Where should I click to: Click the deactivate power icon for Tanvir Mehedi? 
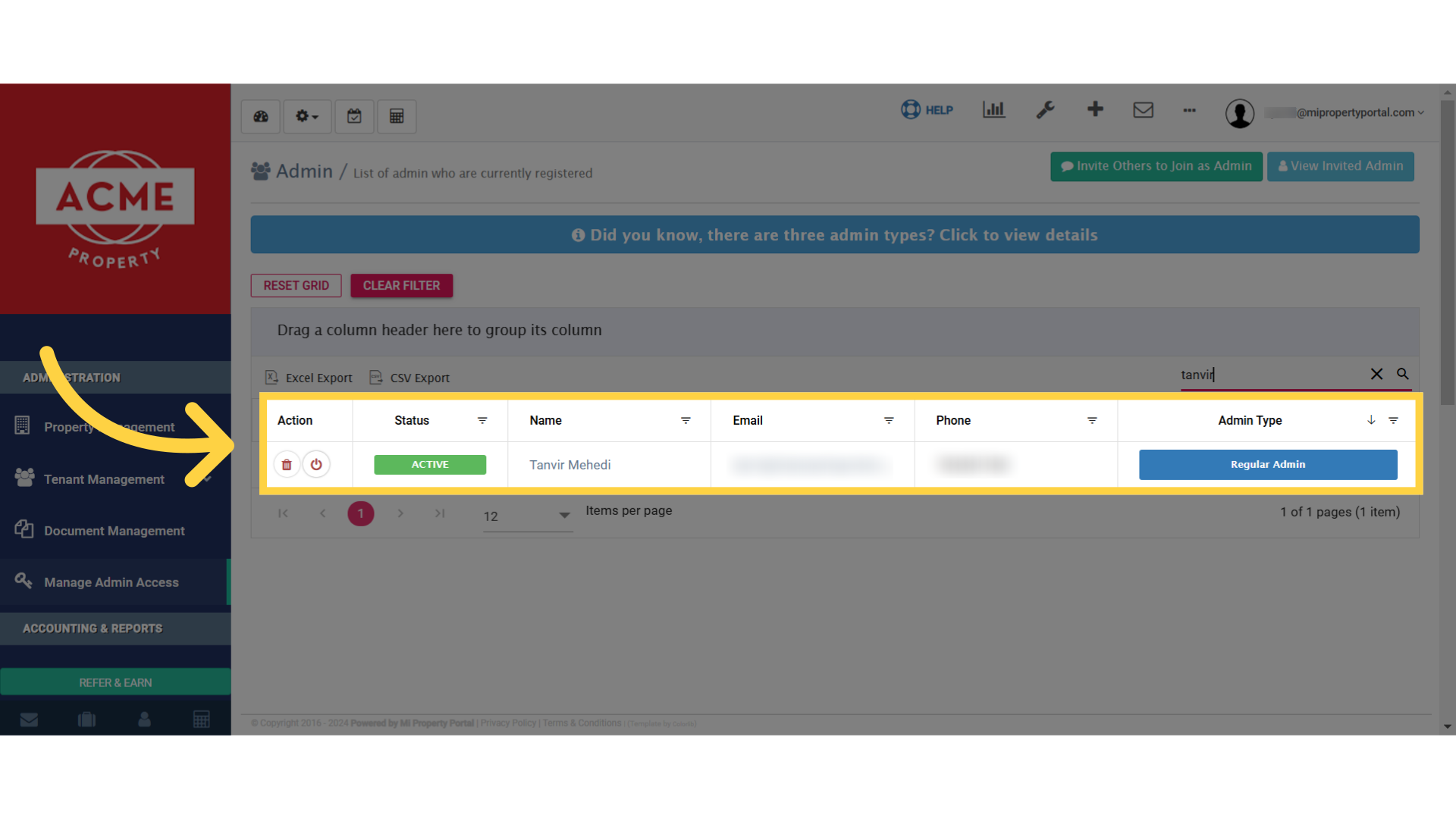(x=316, y=464)
